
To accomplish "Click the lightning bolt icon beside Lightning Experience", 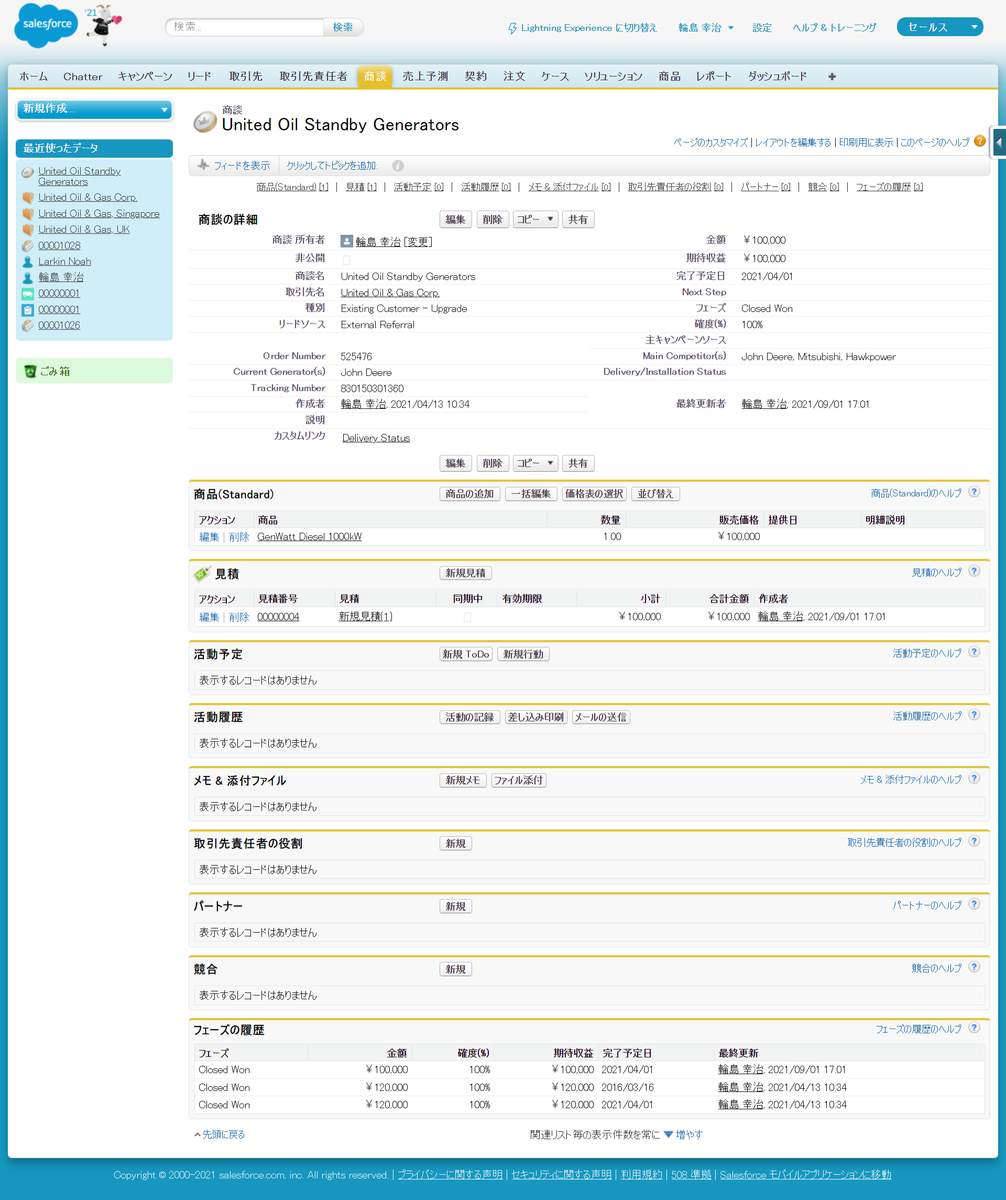I will pos(513,28).
